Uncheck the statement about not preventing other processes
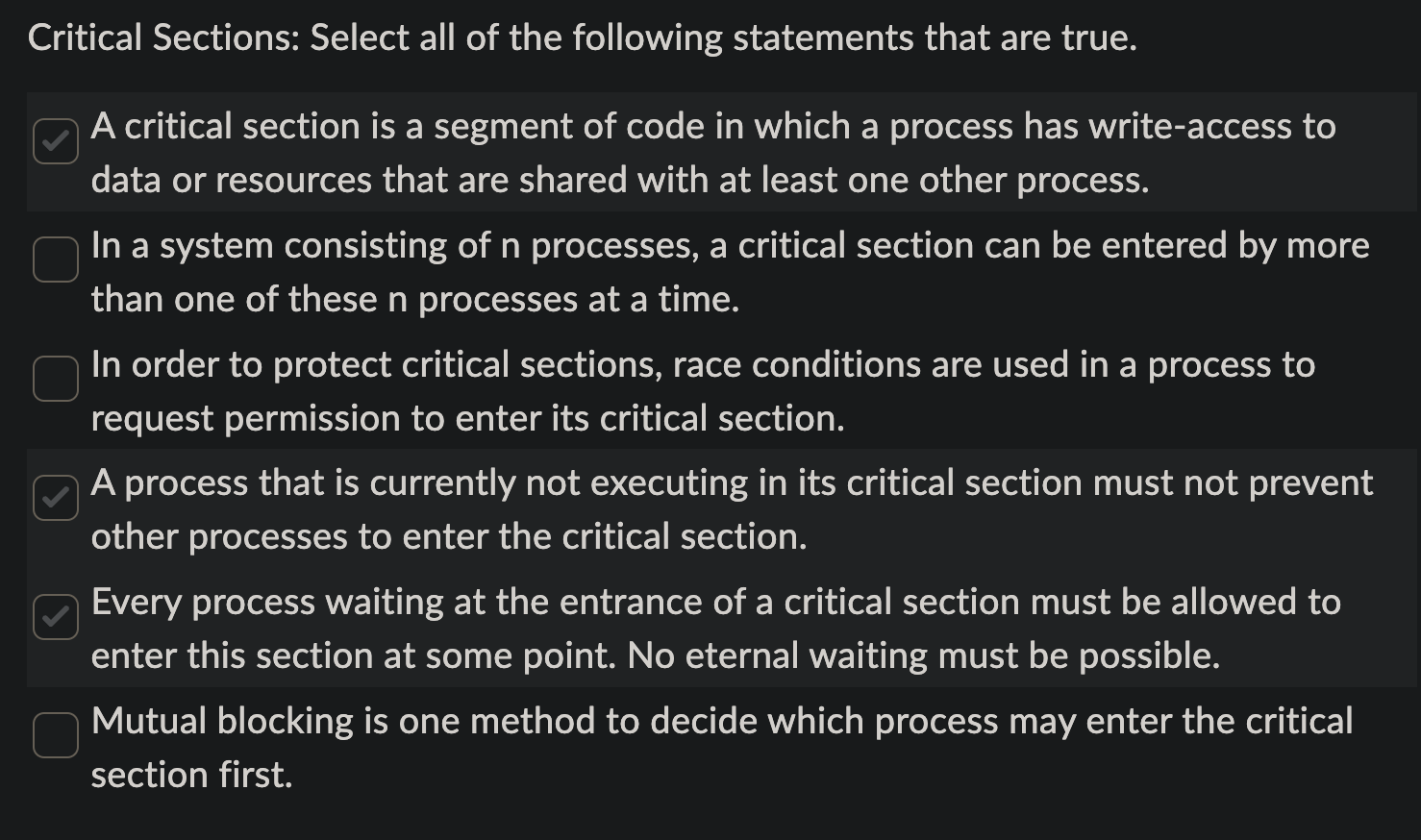This screenshot has height=840, width=1421. [x=55, y=498]
